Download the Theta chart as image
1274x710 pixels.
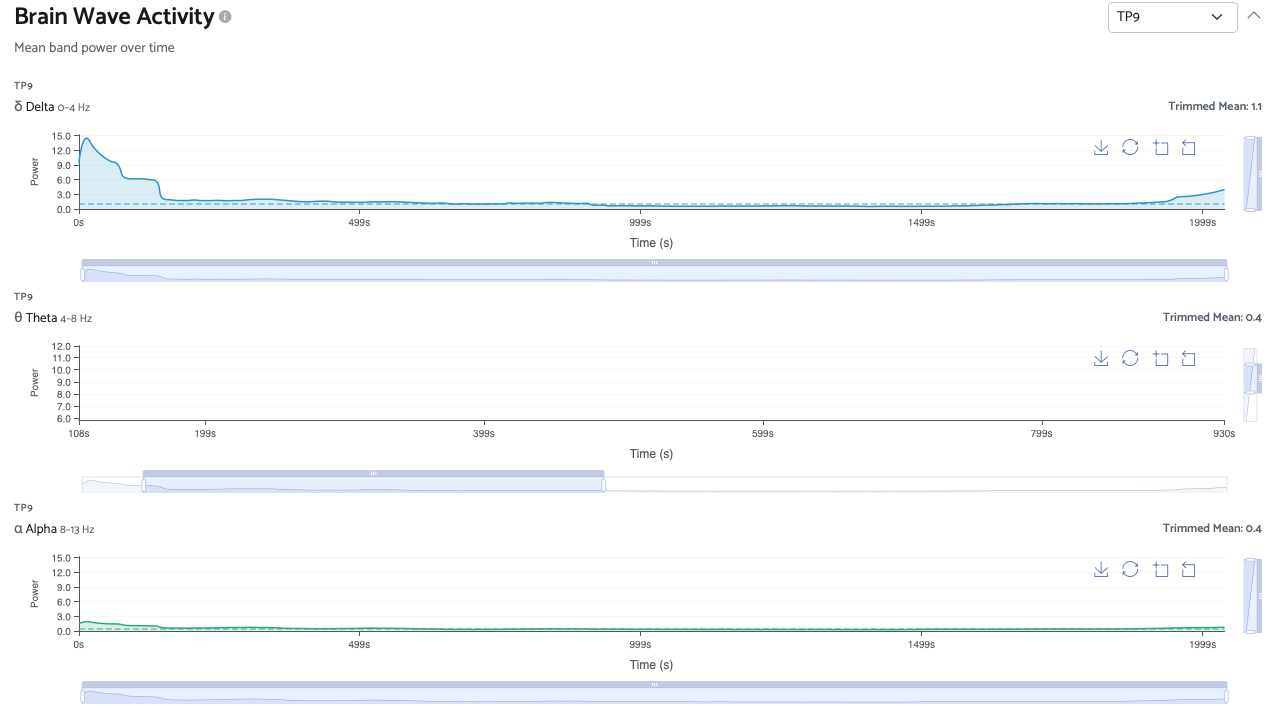coord(1101,358)
